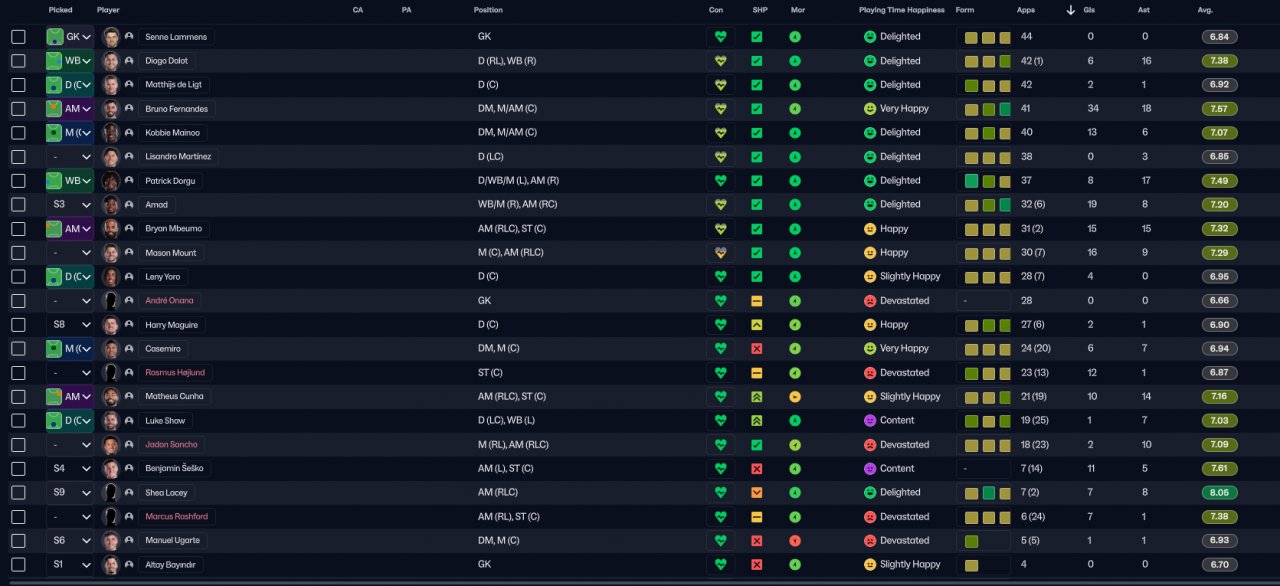Select Benjamin Šeško's row checkbox
The height and width of the screenshot is (586, 1280).
[18, 469]
